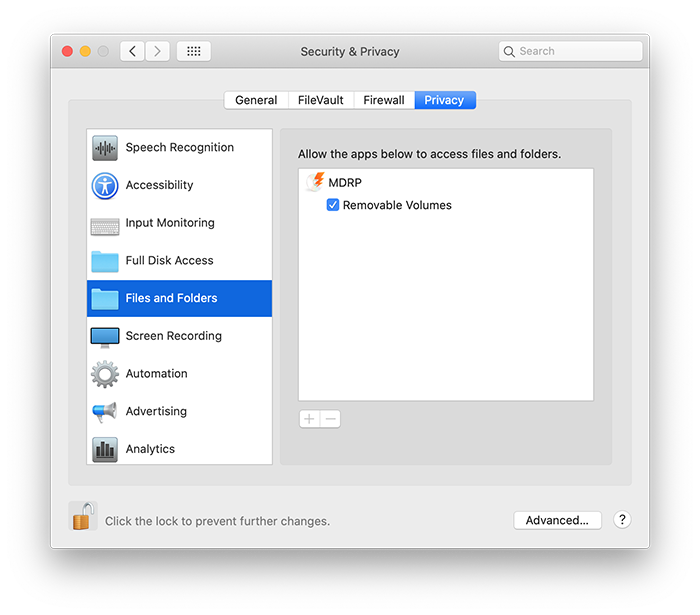
Task: Select the Analytics category label
Action: [x=150, y=449]
